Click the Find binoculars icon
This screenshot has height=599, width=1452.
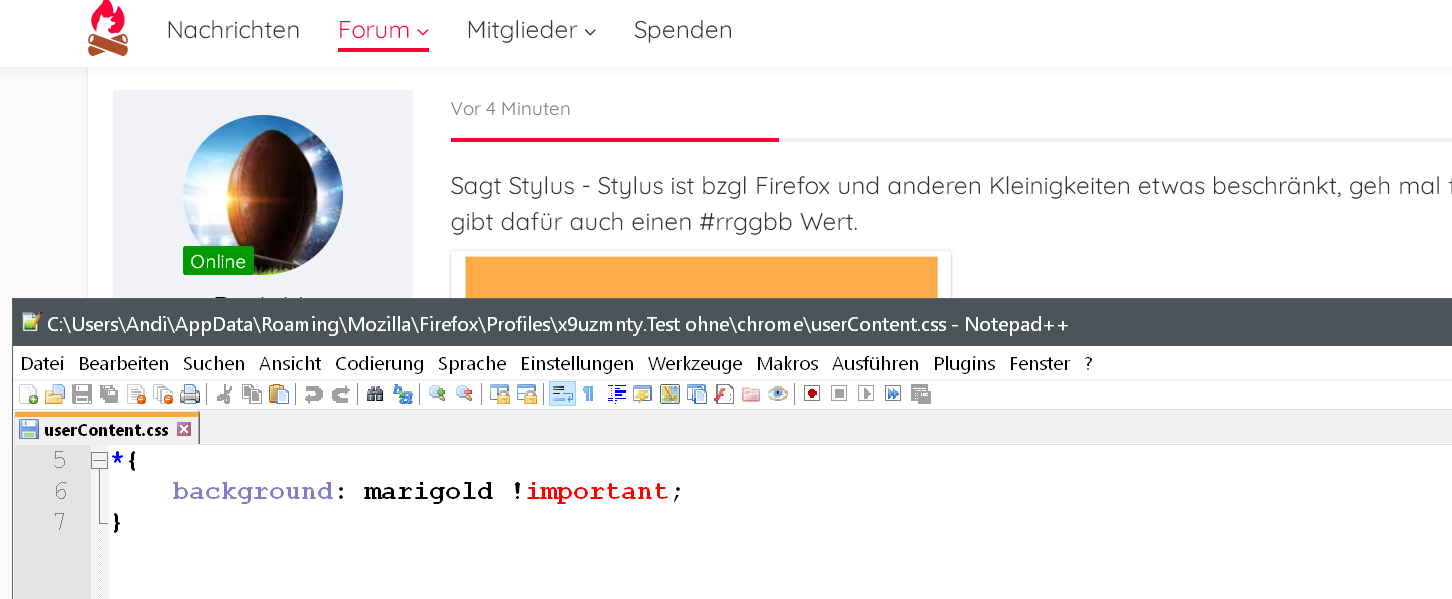click(x=375, y=394)
